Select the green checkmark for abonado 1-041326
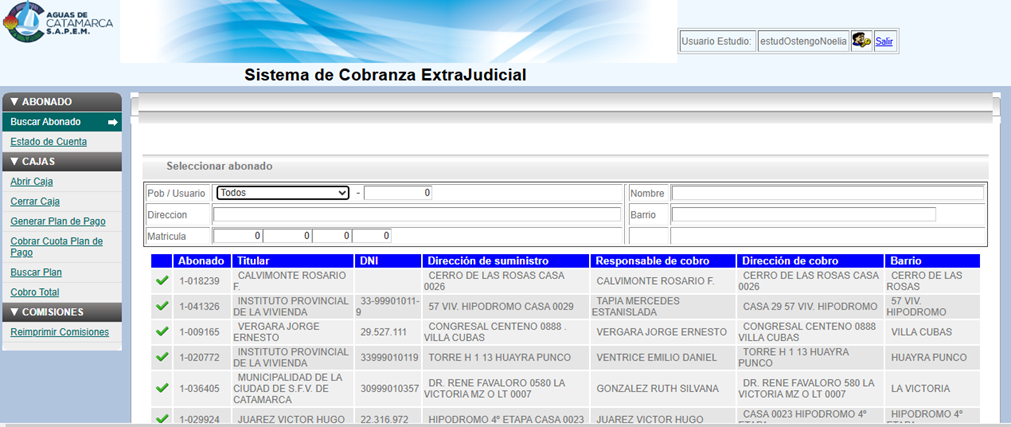1011x427 pixels. [x=162, y=306]
